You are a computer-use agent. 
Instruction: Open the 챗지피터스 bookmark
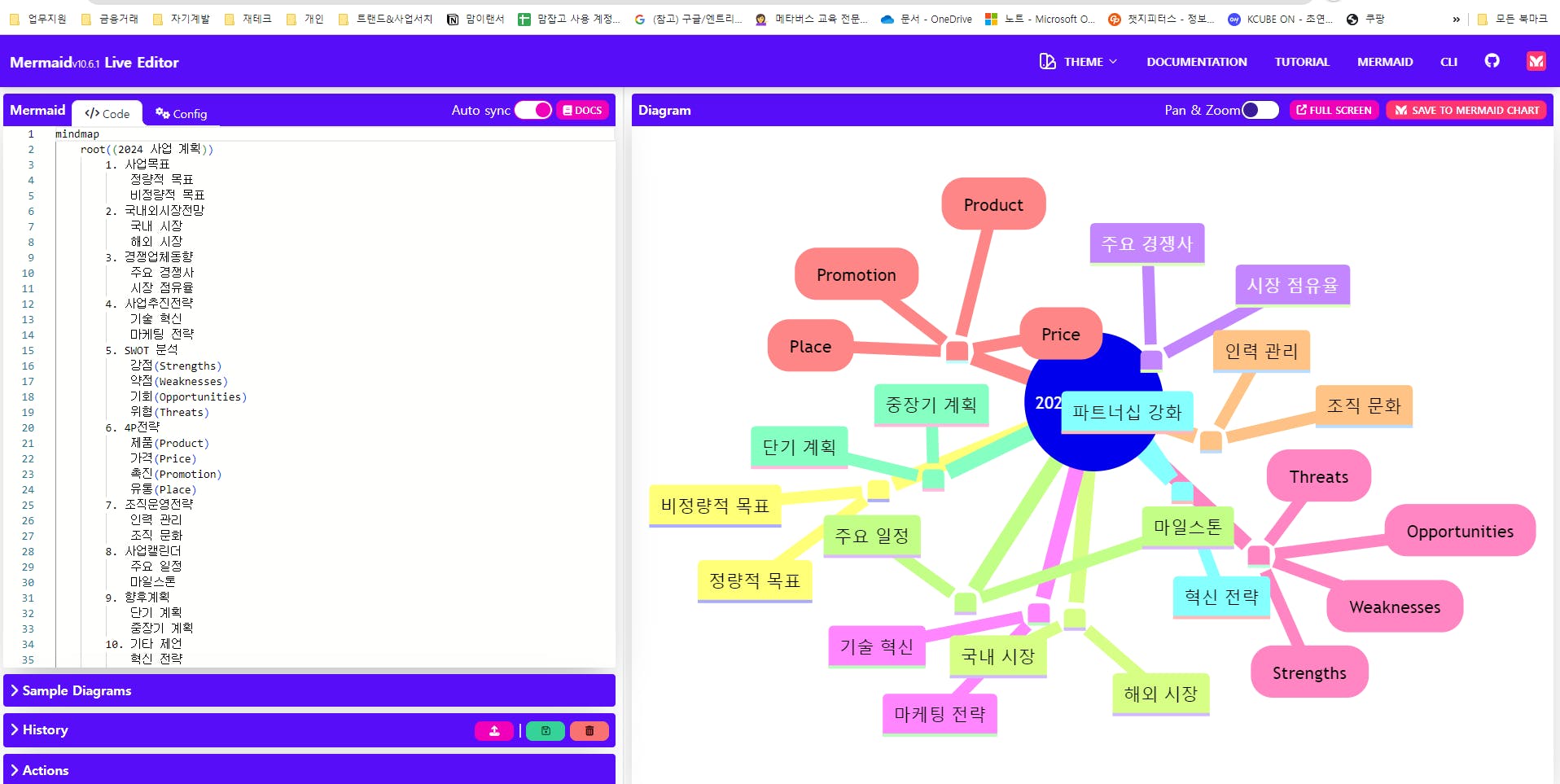pos(1161,19)
